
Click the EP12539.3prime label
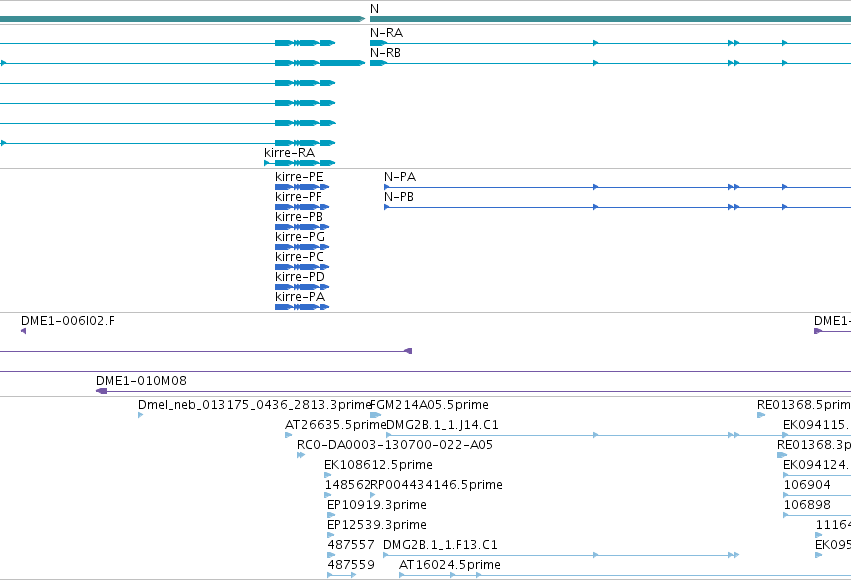377,525
